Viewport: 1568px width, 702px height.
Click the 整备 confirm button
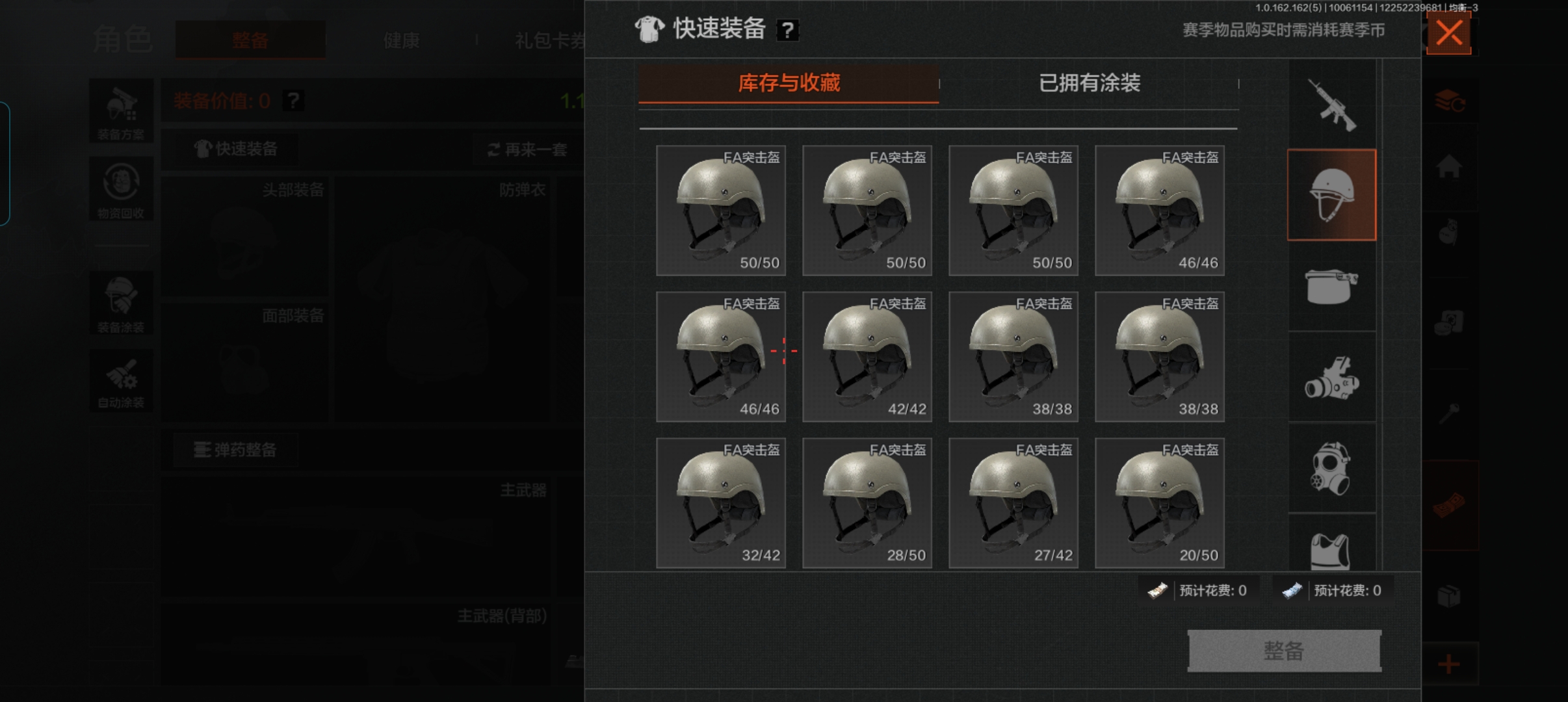click(x=1284, y=651)
